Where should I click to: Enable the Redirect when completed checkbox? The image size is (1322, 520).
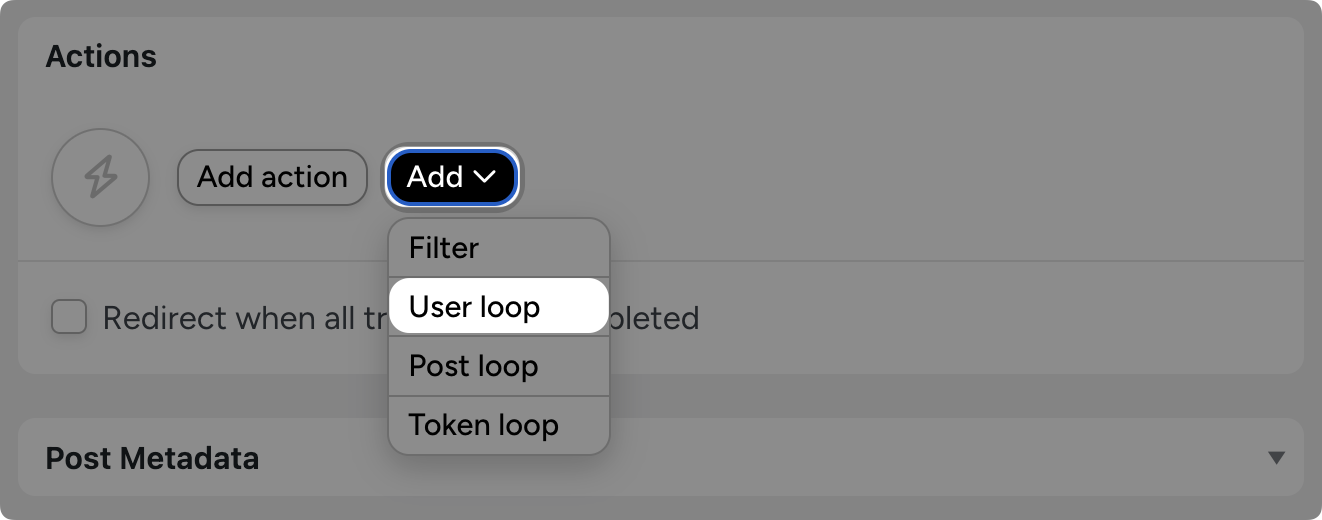[x=69, y=318]
